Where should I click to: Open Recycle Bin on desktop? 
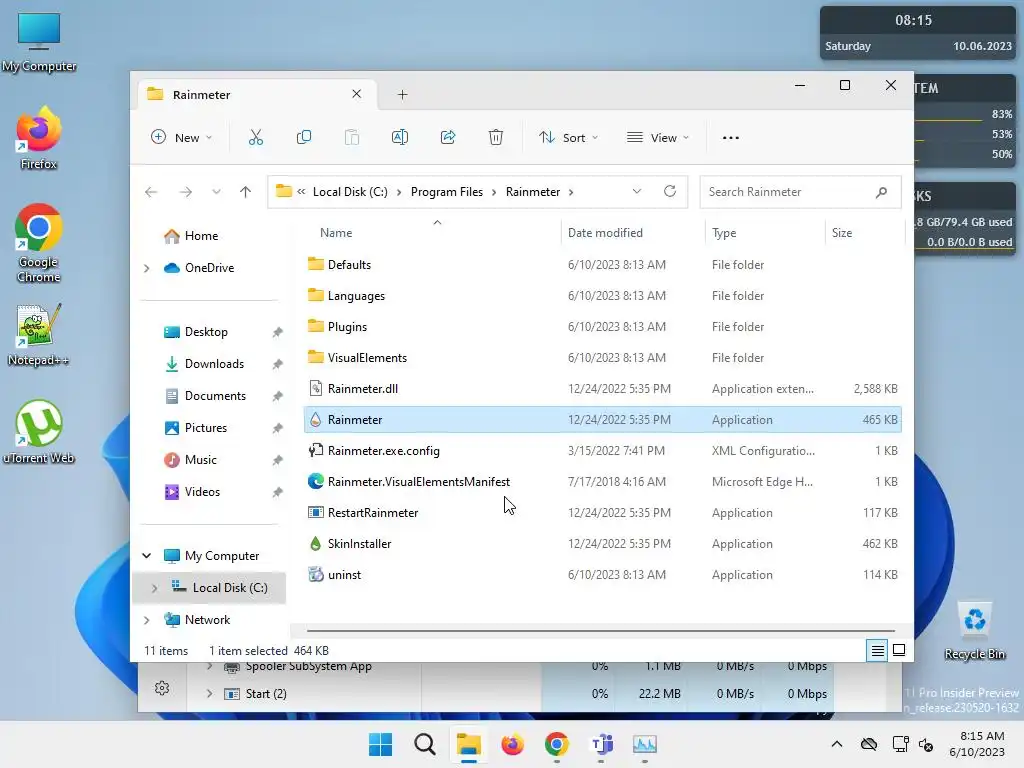click(974, 631)
